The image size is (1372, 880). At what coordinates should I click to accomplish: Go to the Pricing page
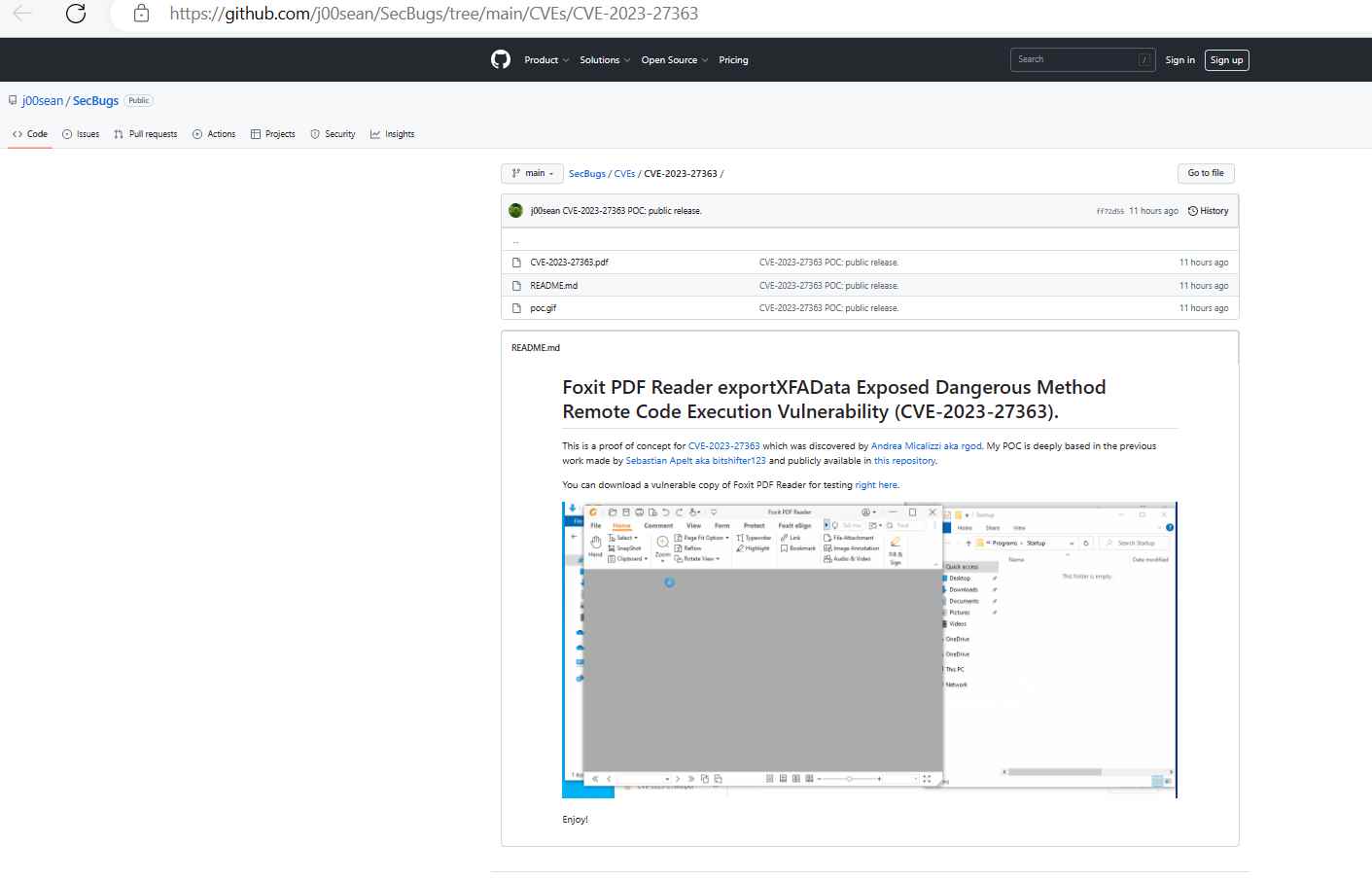(x=733, y=60)
